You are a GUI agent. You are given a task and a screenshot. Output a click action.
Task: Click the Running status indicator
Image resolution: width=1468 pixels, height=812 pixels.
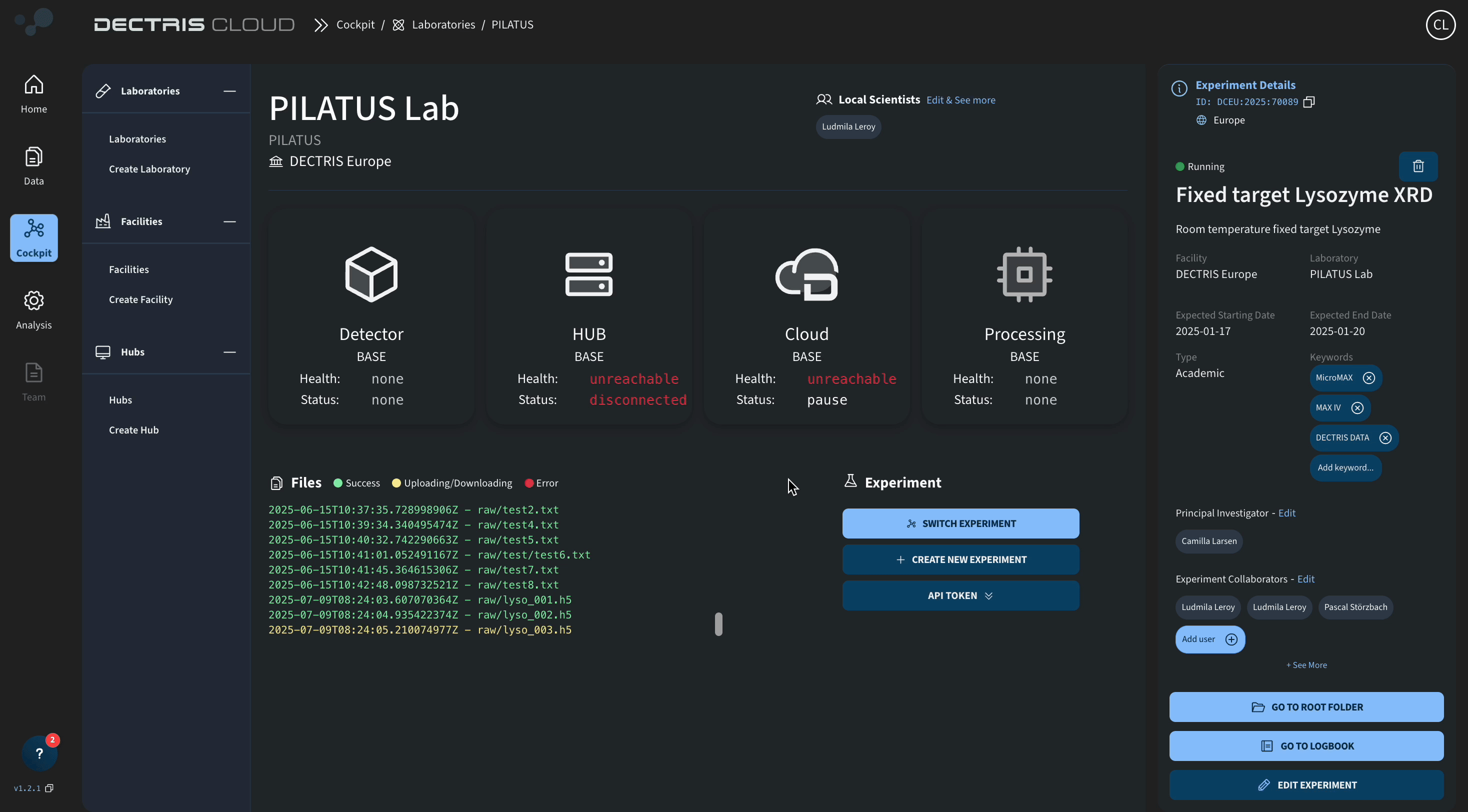coord(1199,166)
